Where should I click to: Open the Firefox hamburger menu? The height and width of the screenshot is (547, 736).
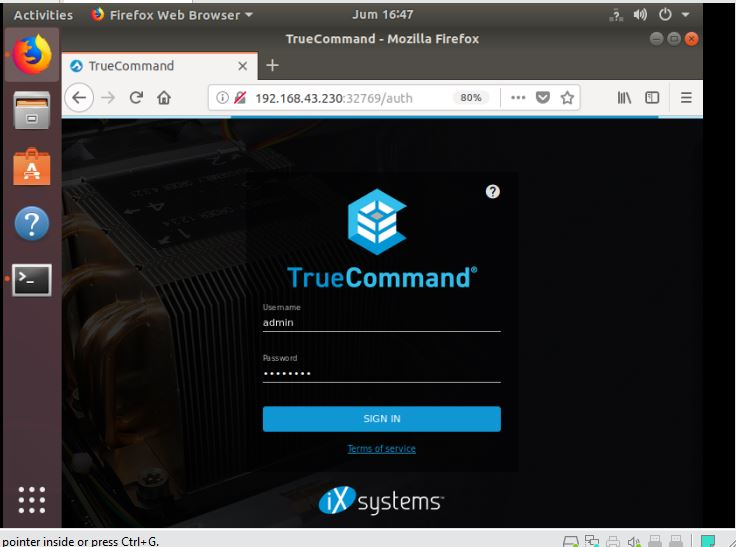[x=686, y=98]
